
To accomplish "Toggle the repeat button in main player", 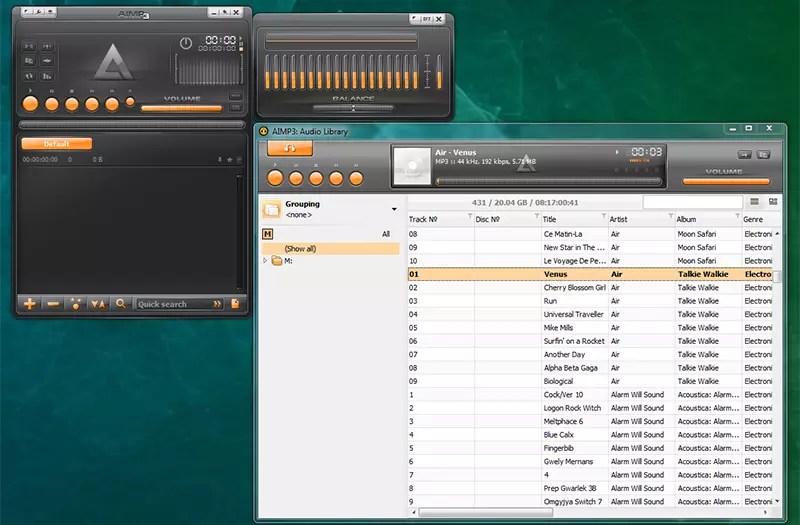I will point(29,76).
